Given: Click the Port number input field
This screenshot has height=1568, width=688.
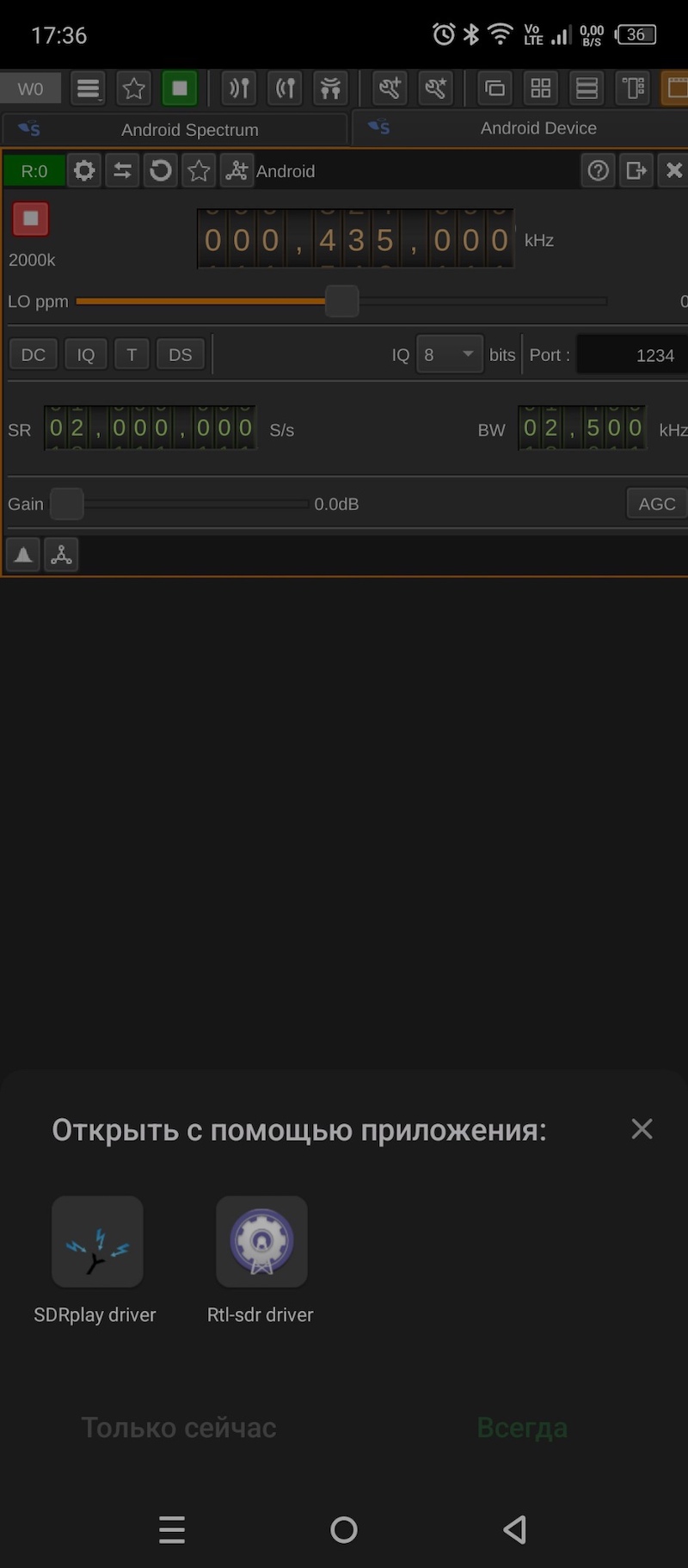Looking at the screenshot, I should tap(632, 354).
